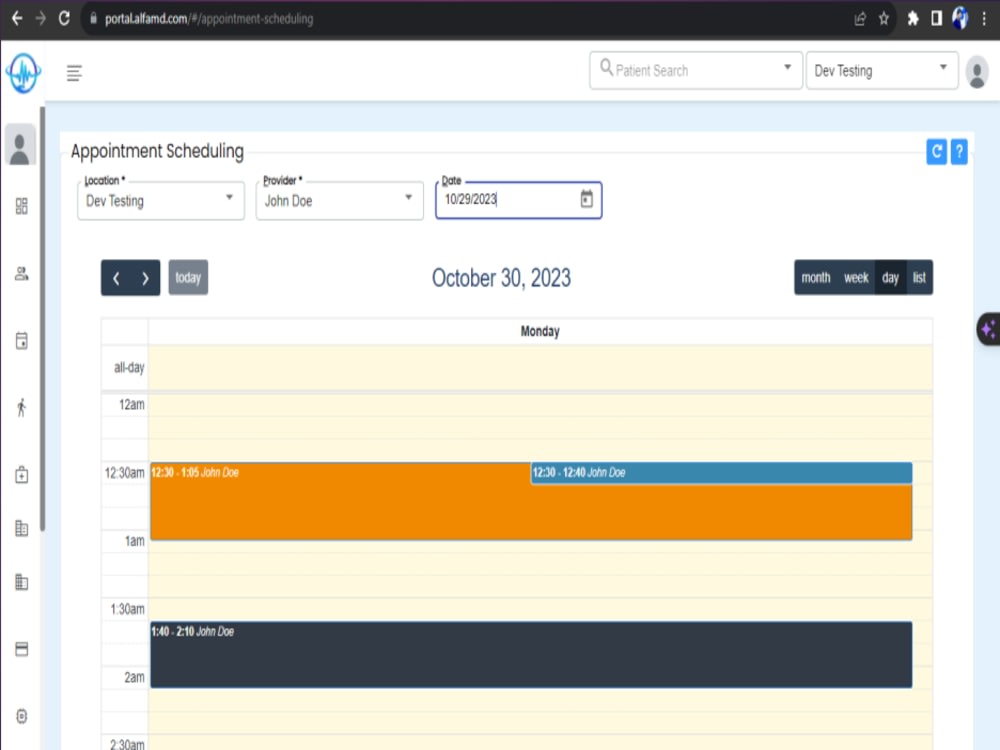
Task: Go to the previous day
Action: tap(116, 278)
